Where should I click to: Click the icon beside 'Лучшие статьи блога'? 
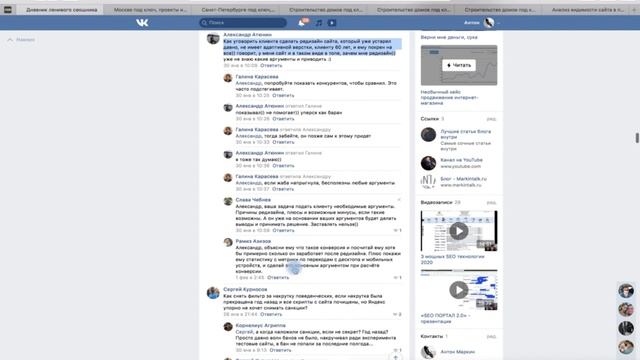coord(428,135)
